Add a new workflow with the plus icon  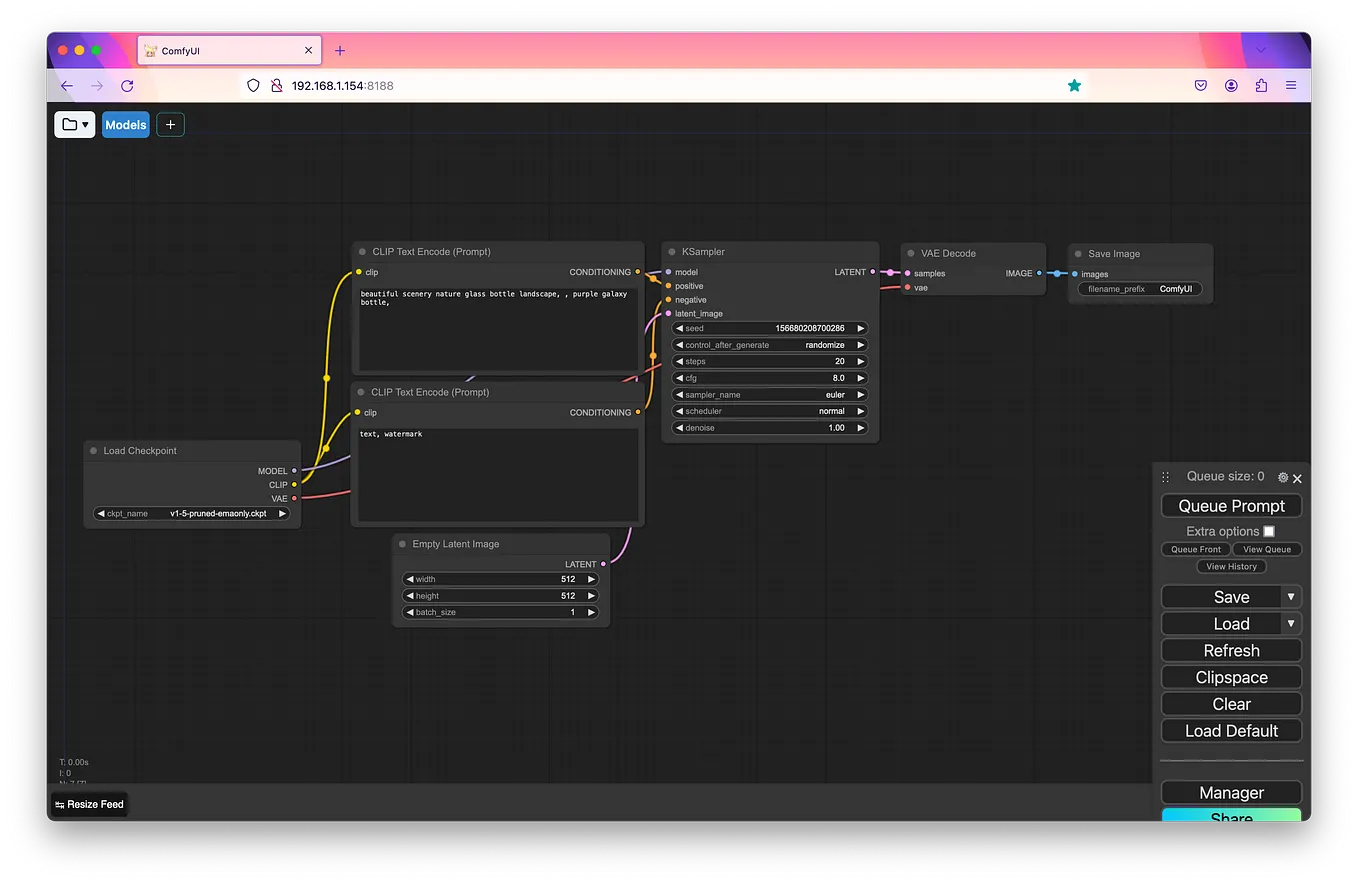click(x=170, y=124)
